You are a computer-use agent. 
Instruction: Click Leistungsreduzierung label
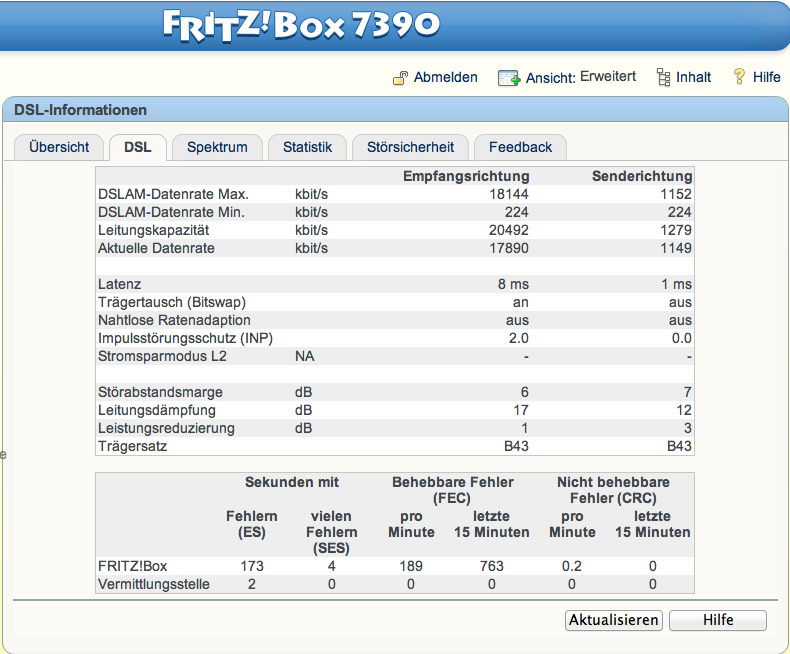(166, 429)
